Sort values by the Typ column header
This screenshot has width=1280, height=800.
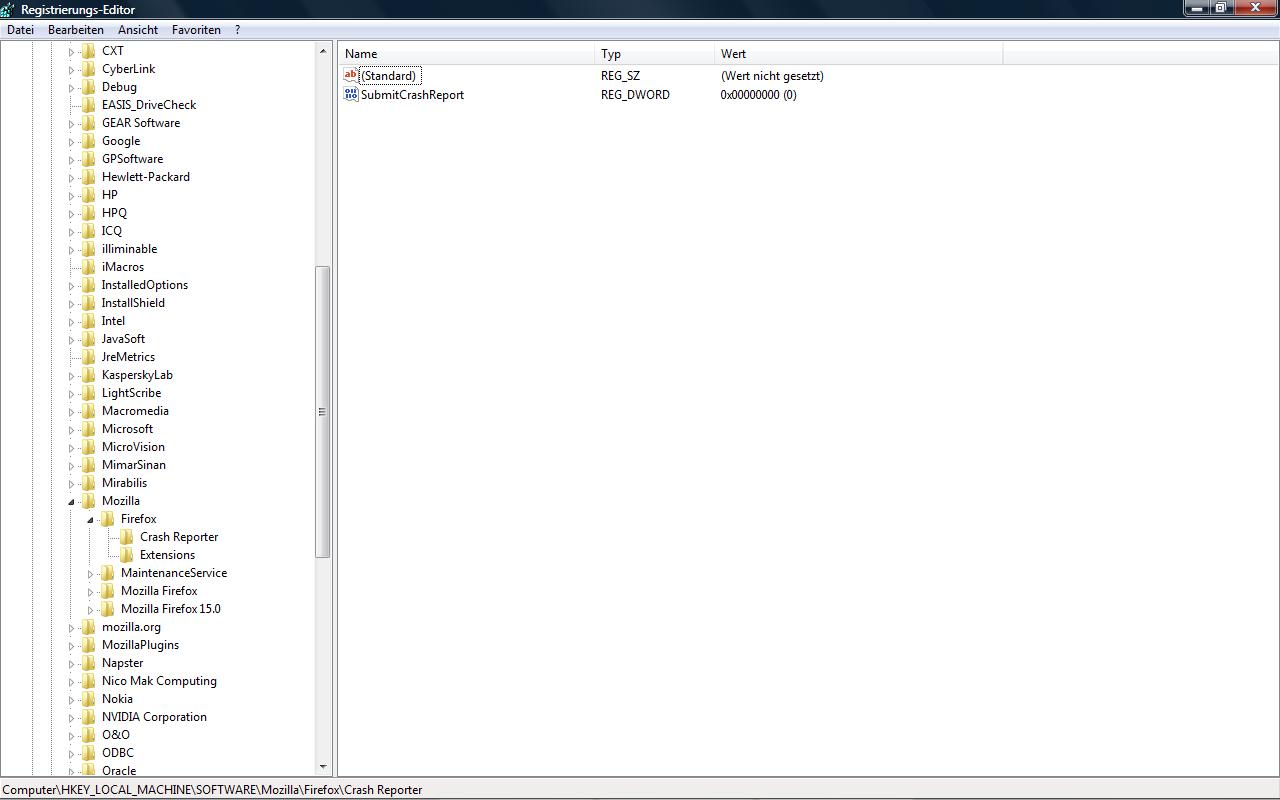656,54
